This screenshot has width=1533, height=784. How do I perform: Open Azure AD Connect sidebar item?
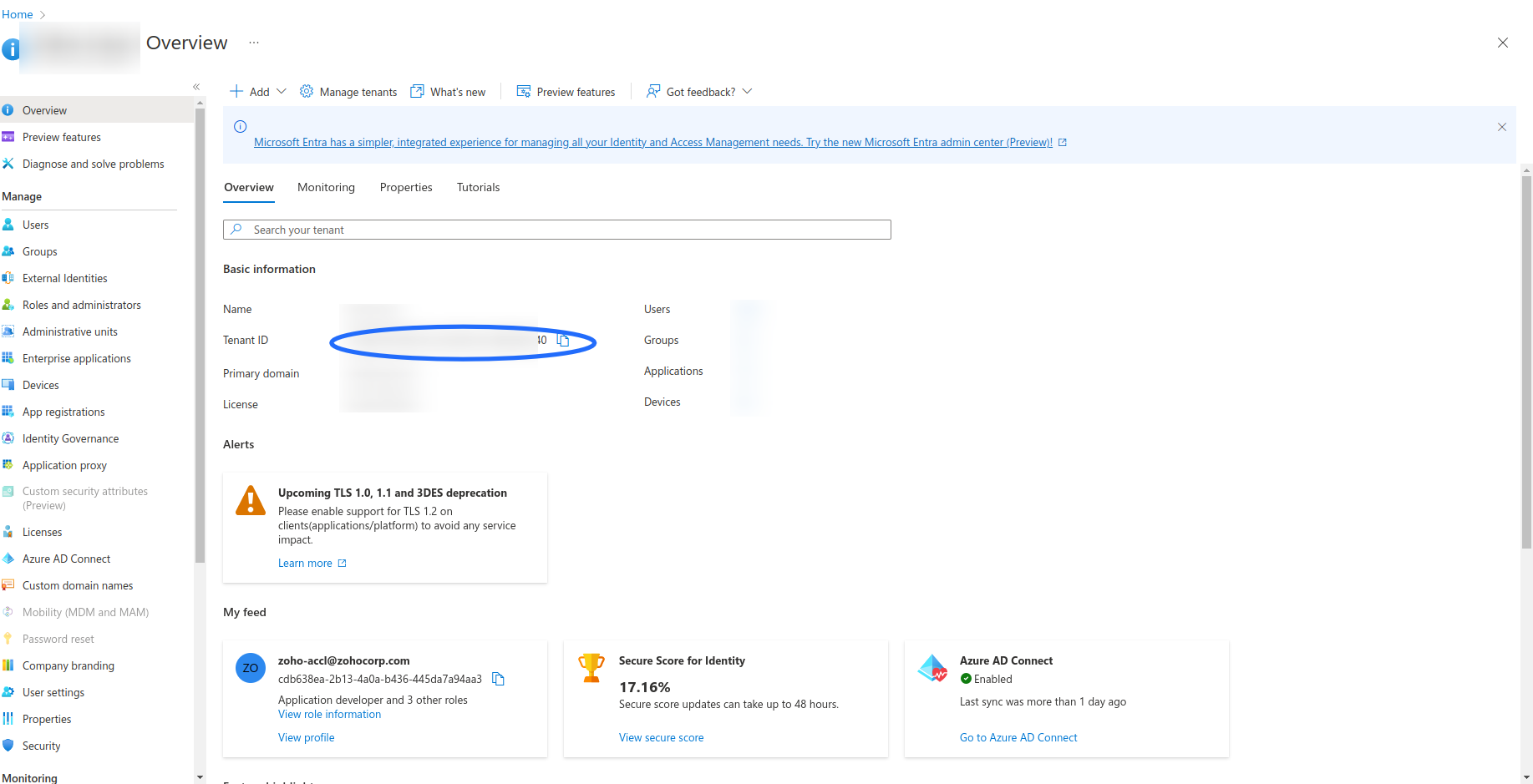(x=66, y=559)
